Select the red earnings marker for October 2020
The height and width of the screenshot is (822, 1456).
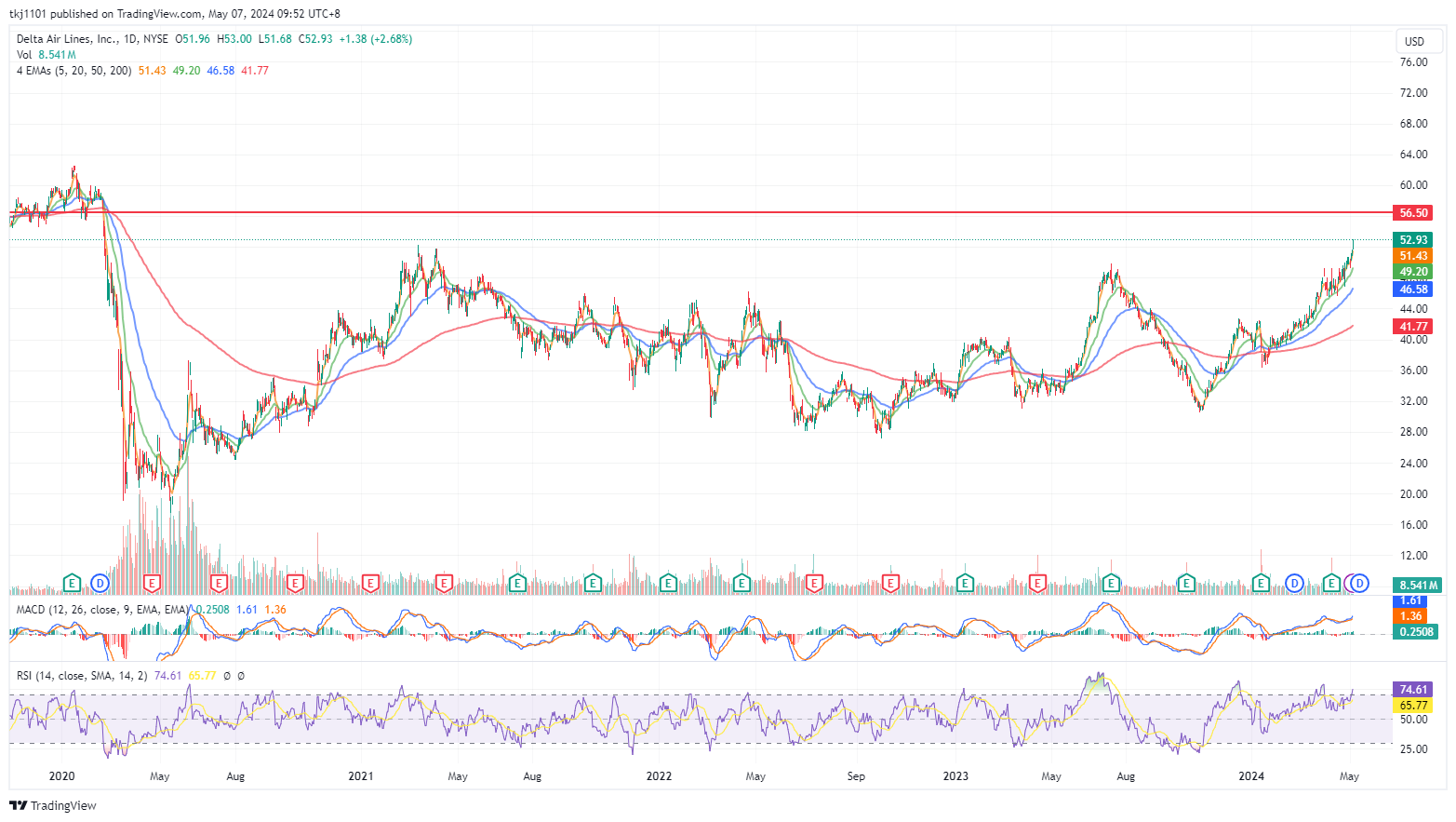tap(295, 584)
